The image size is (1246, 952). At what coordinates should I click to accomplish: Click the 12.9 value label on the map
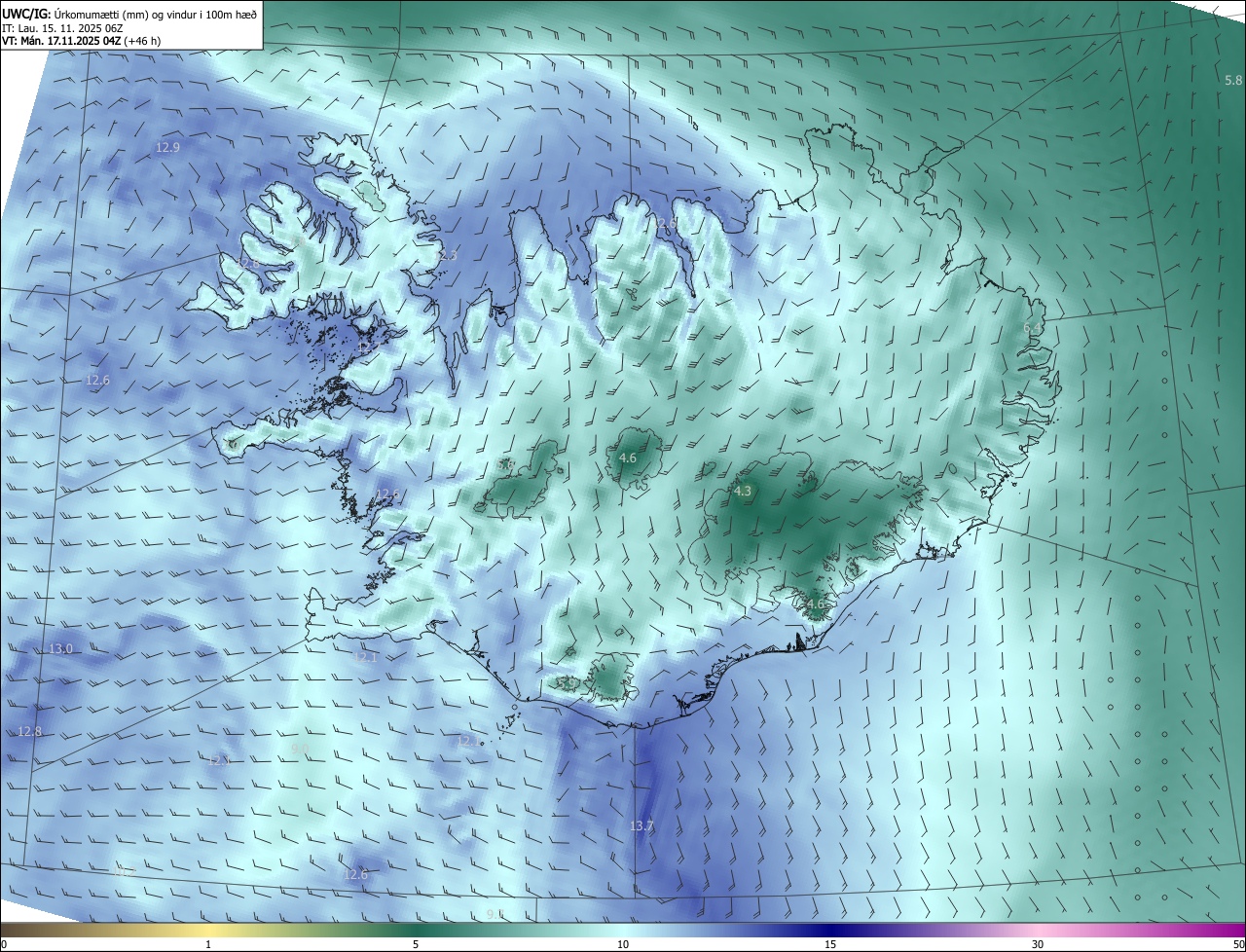coord(167,148)
